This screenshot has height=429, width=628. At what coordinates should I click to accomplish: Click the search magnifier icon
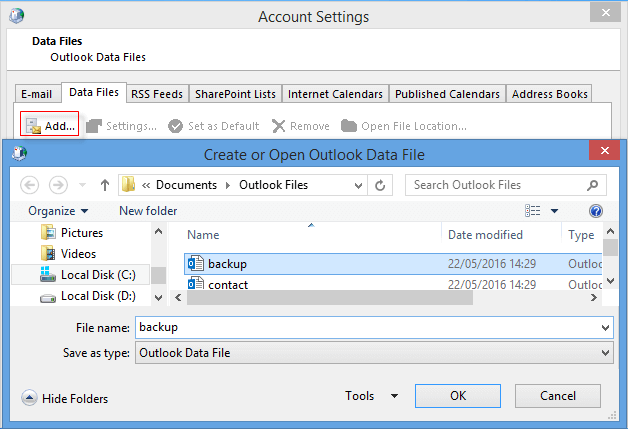[x=593, y=185]
